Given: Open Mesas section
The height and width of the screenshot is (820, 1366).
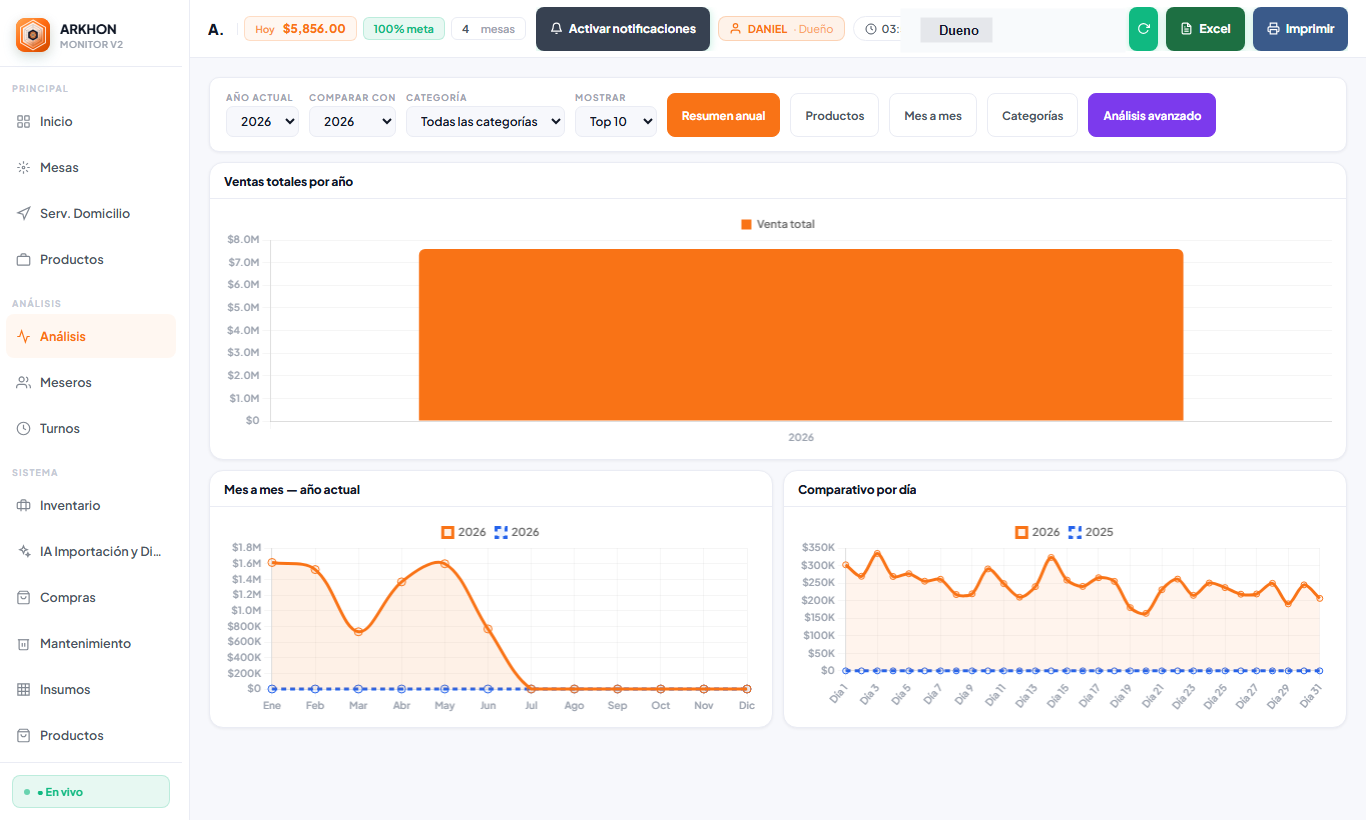Looking at the screenshot, I should 91,167.
